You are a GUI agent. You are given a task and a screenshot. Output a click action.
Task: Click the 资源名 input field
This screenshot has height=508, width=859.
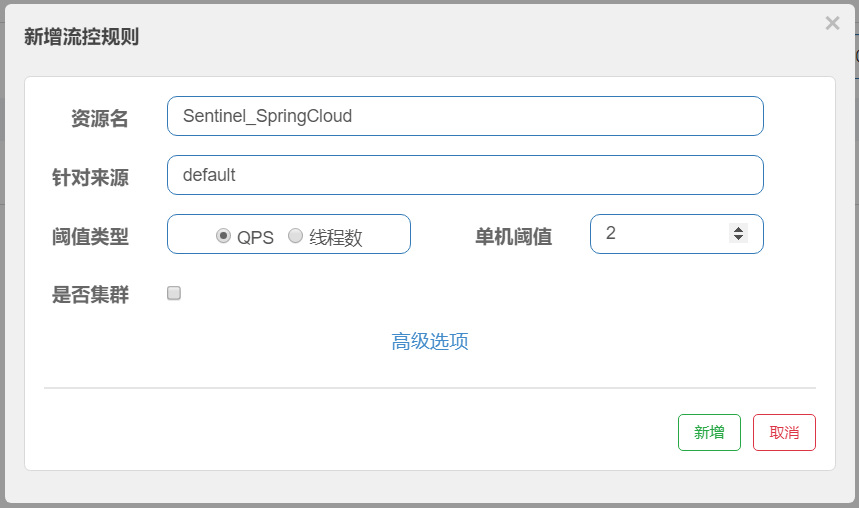[x=465, y=116]
